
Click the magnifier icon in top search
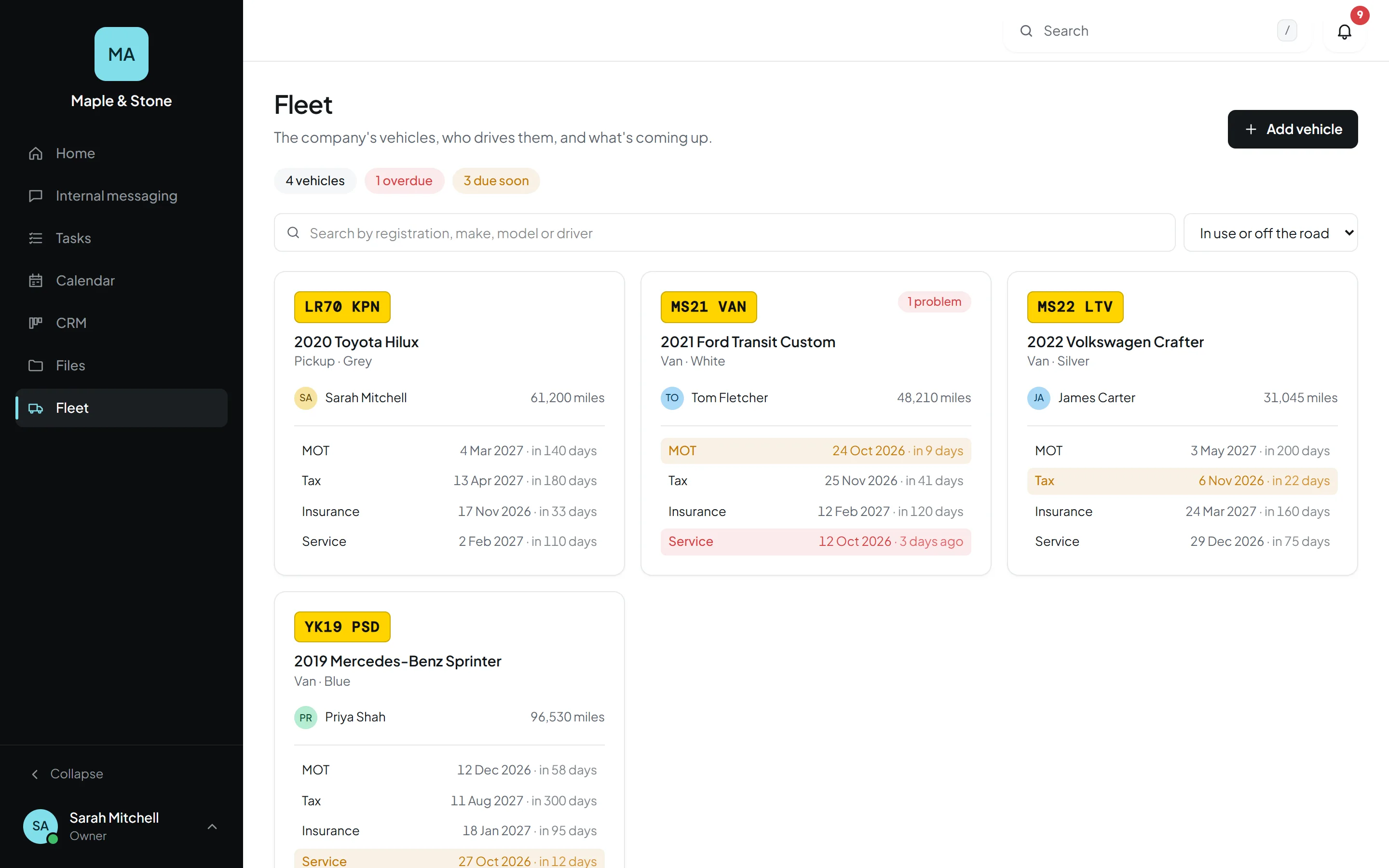(1026, 31)
